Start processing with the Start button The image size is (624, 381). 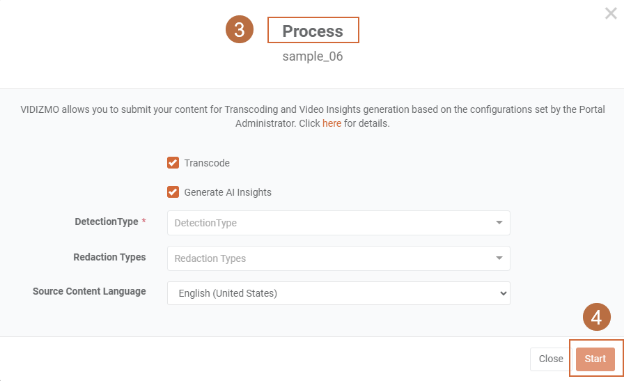pos(595,359)
